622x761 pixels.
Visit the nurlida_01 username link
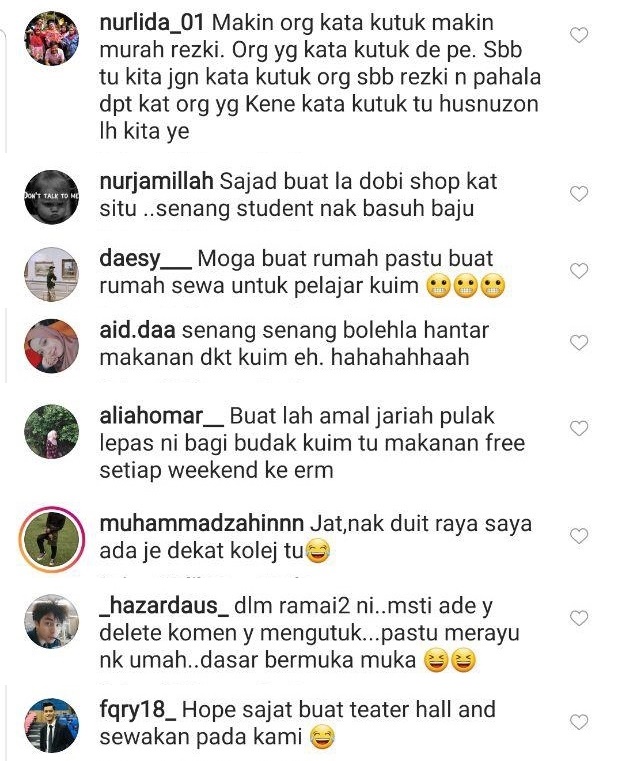152,23
